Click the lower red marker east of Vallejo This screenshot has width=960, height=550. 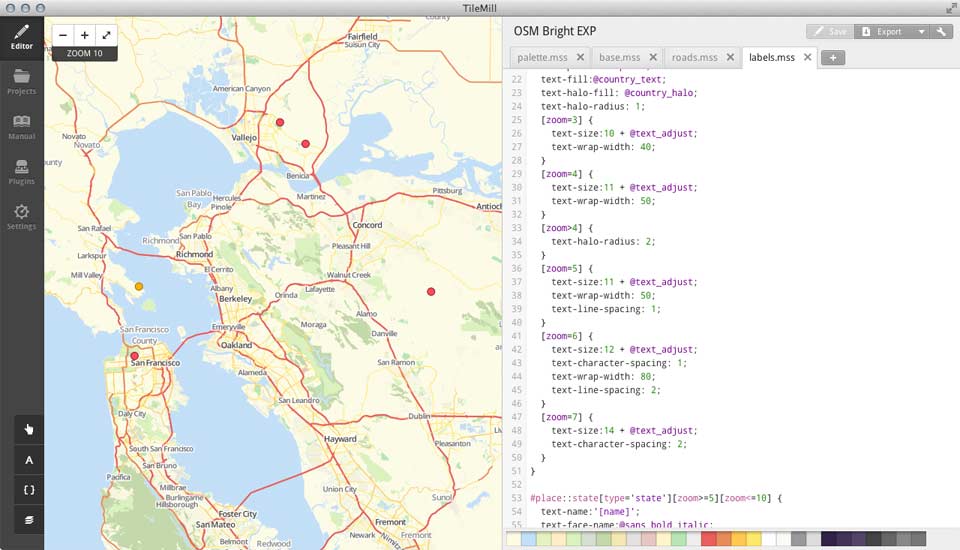pos(306,144)
